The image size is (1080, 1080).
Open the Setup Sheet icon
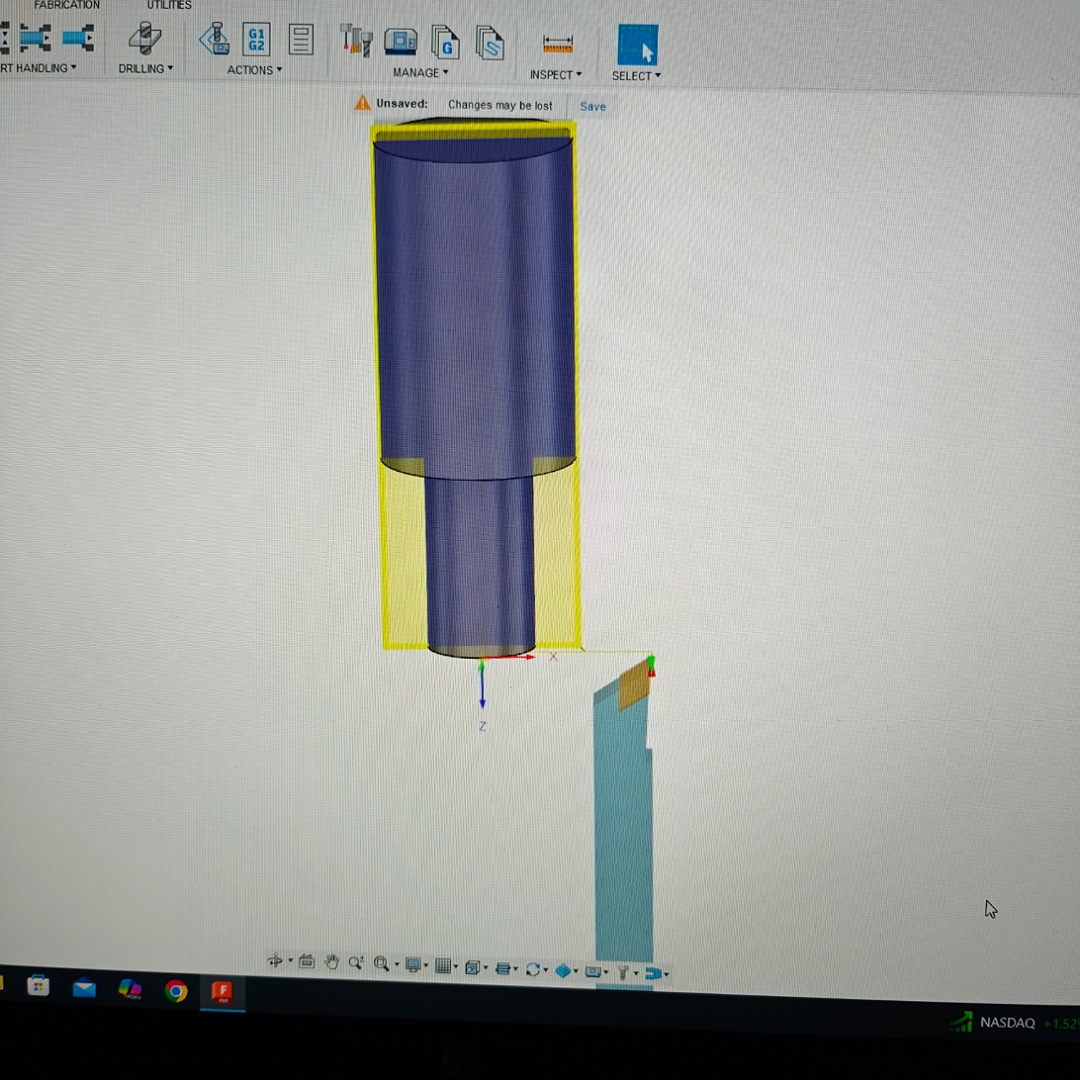pyautogui.click(x=301, y=40)
